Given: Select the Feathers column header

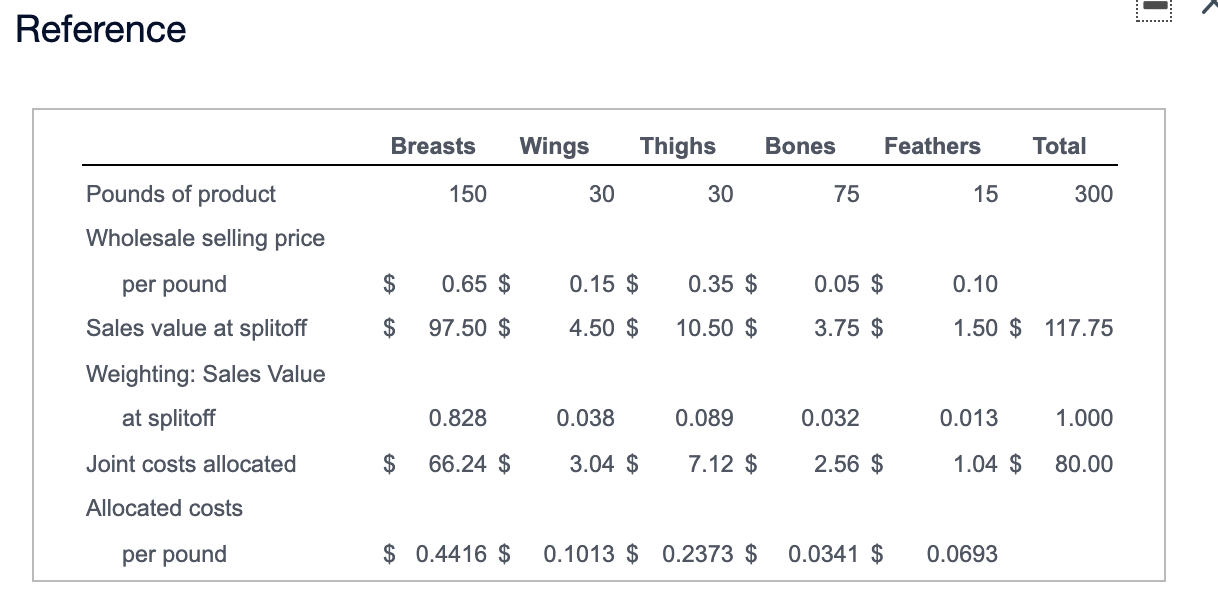Looking at the screenshot, I should pos(931,146).
